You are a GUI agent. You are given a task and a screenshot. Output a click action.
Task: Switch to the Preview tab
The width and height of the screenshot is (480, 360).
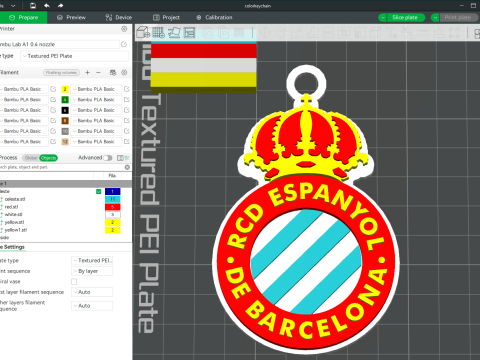pyautogui.click(x=71, y=17)
